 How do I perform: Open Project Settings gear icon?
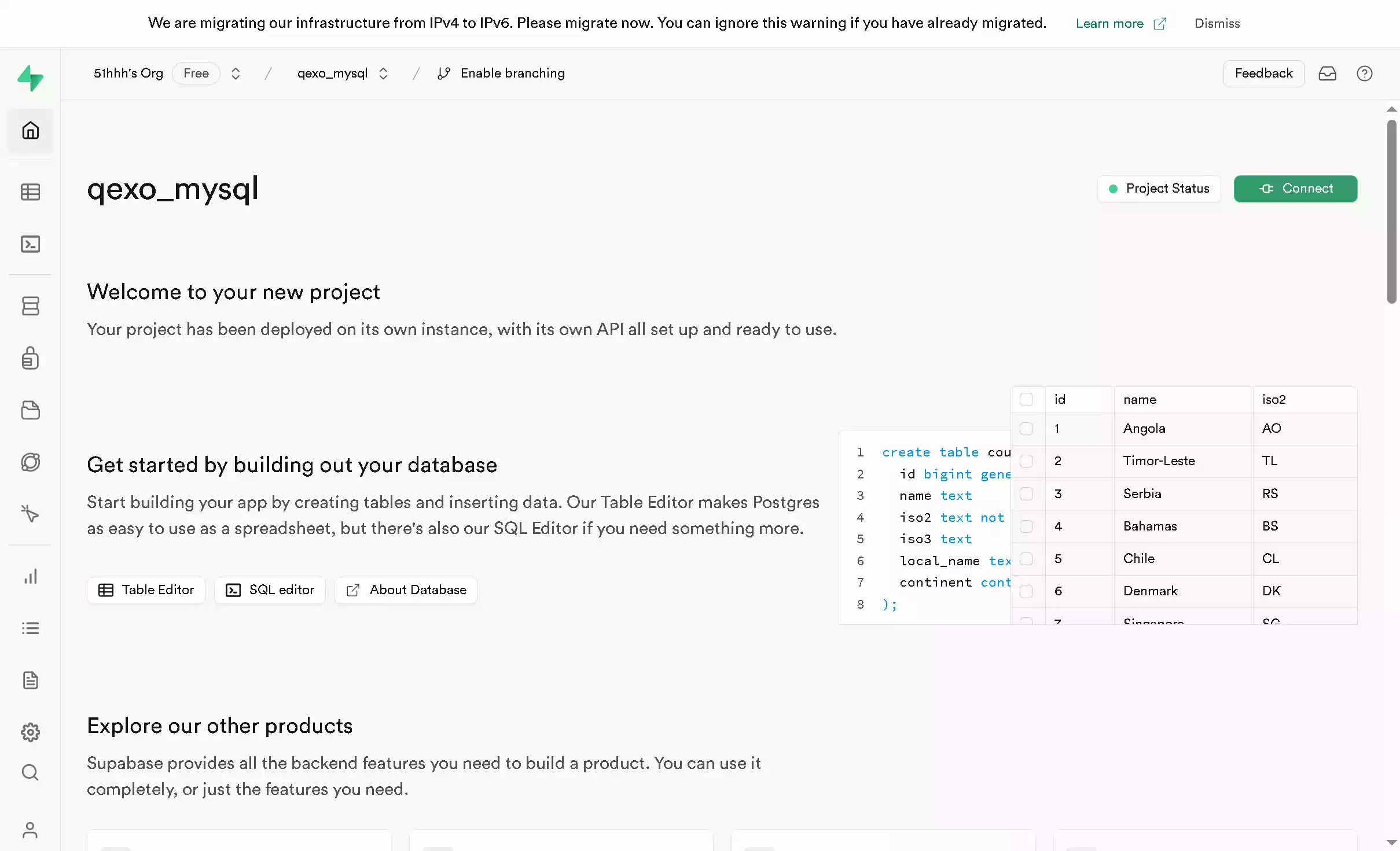coord(30,732)
